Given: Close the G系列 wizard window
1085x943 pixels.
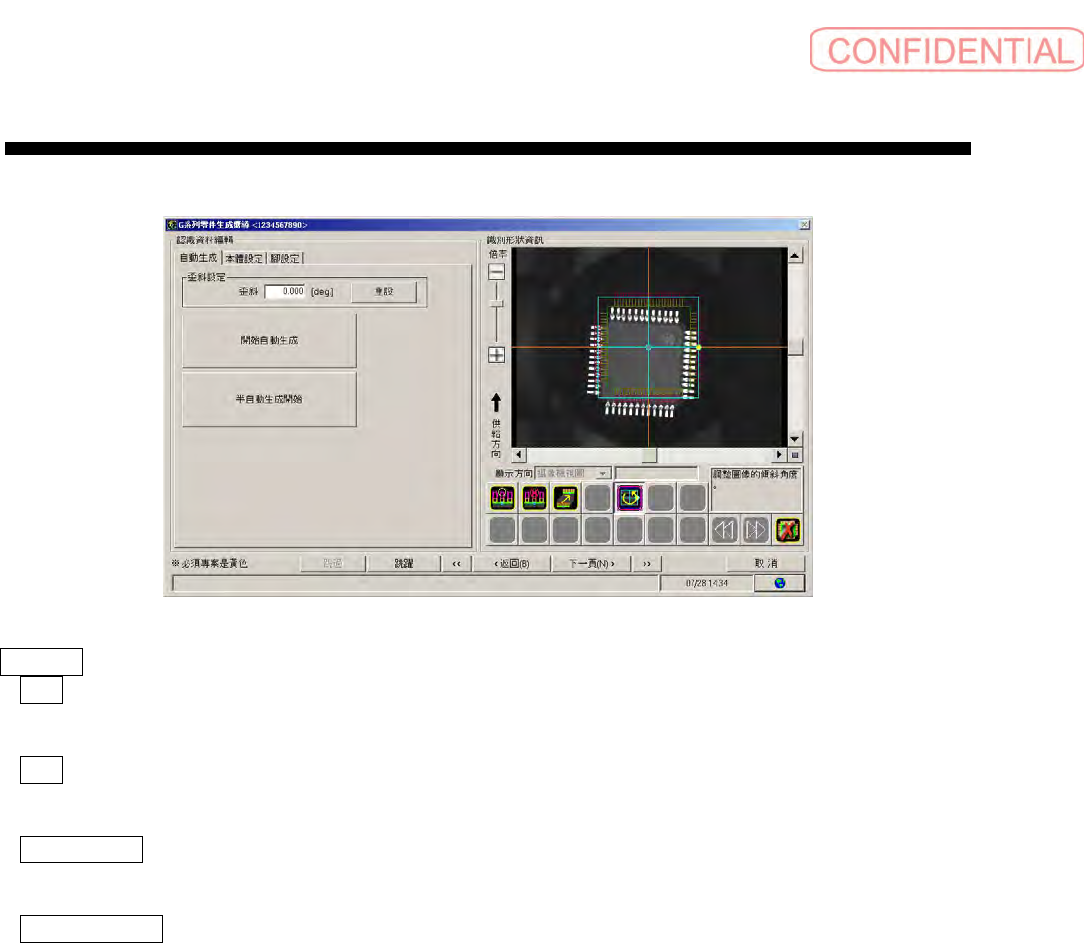Looking at the screenshot, I should coord(805,225).
